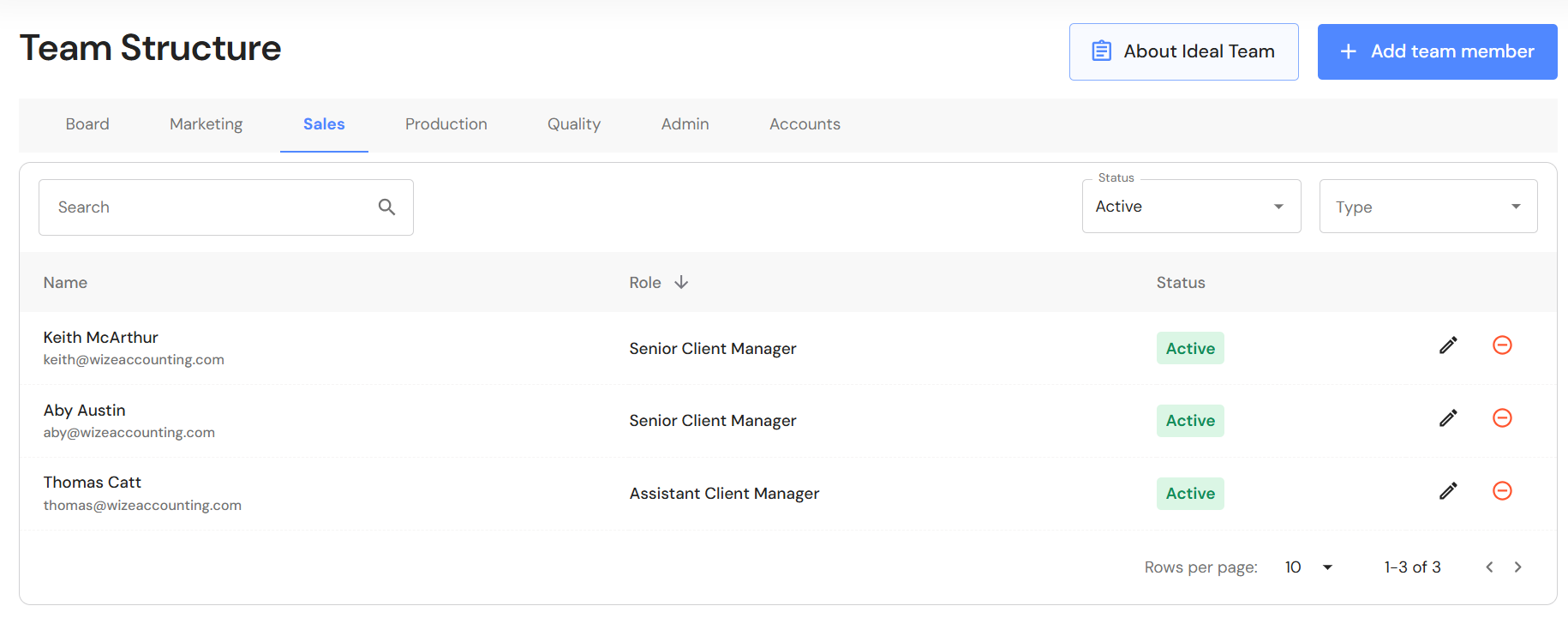
Task: Open the Status filter dropdown
Action: (x=1191, y=207)
